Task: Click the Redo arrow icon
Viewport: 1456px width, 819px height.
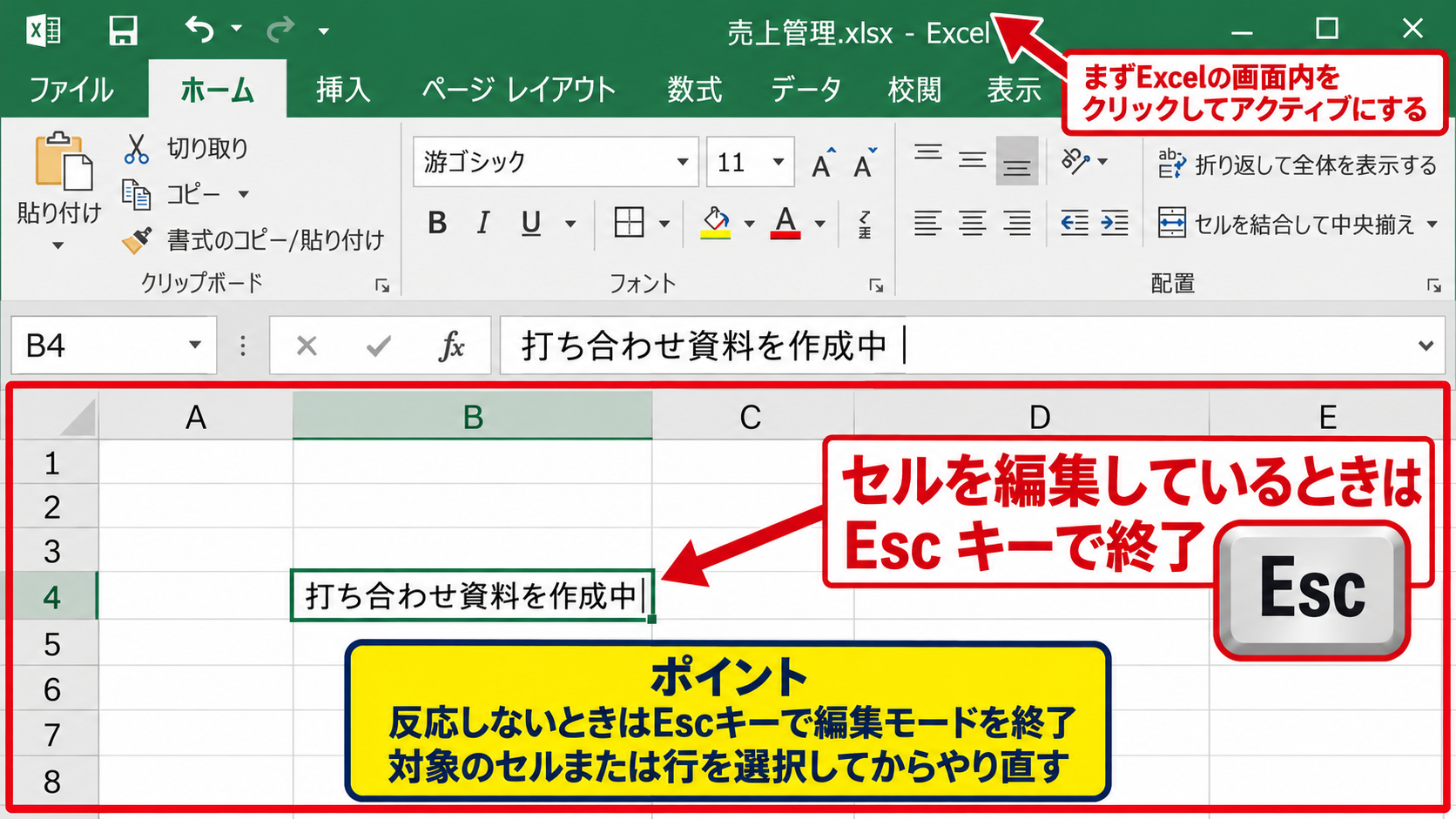Action: (280, 30)
